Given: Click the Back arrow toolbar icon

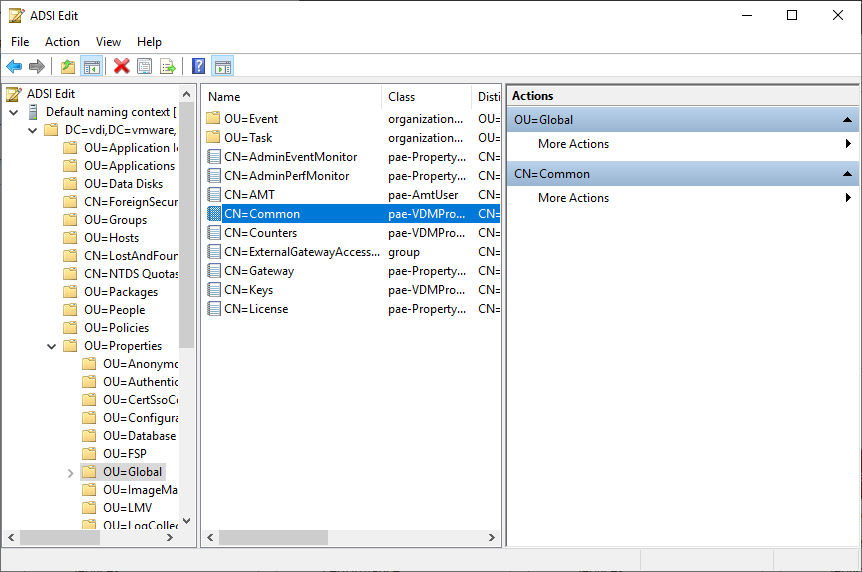Looking at the screenshot, I should (14, 67).
